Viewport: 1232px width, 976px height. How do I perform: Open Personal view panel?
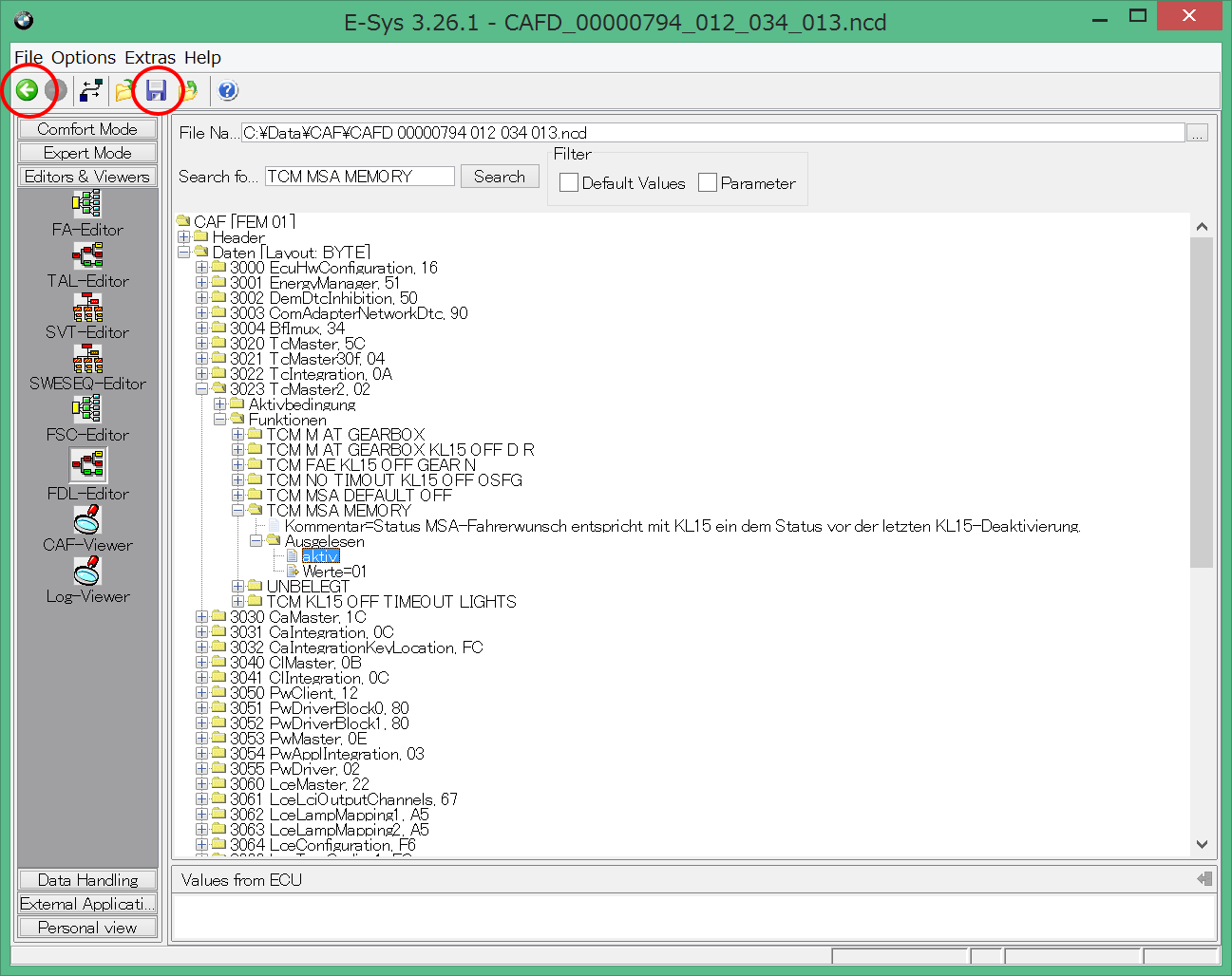pos(87,928)
